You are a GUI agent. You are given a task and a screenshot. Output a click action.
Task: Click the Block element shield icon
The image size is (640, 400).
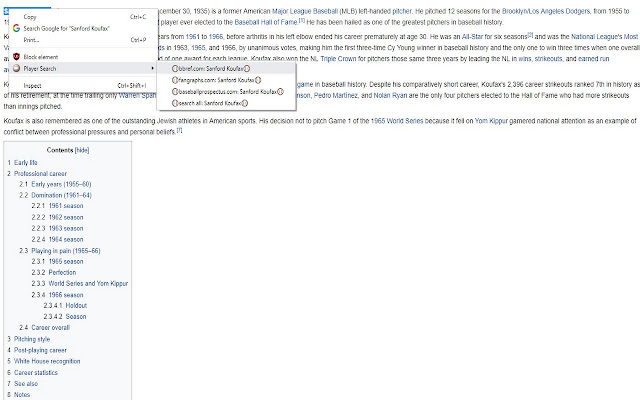[16, 57]
